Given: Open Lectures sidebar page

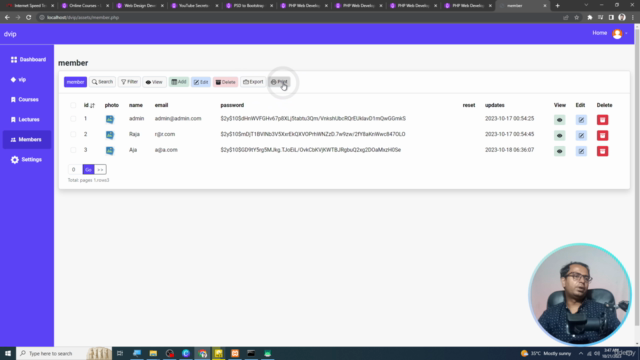Looking at the screenshot, I should pos(25,120).
